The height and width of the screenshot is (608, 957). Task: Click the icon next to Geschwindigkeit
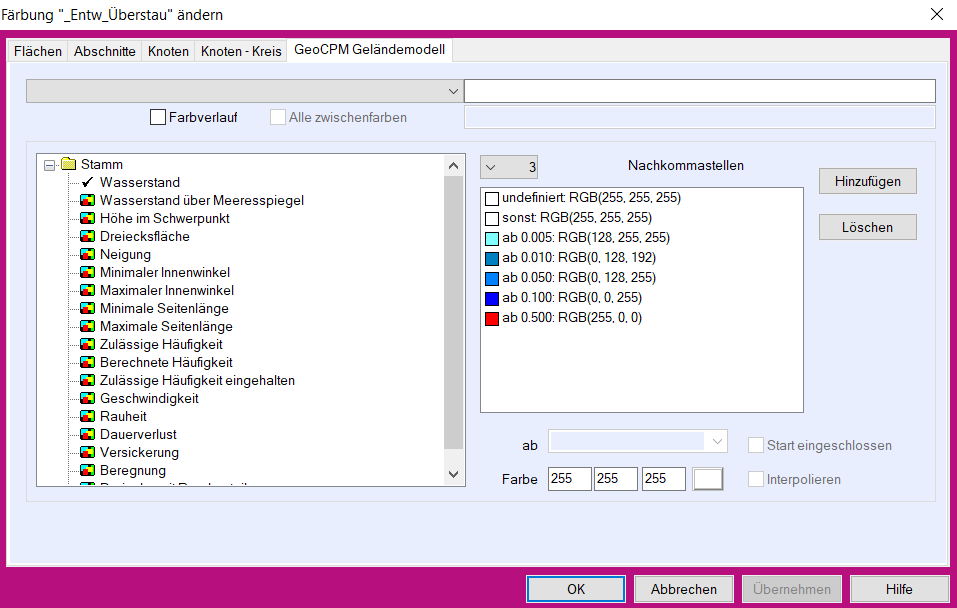[x=88, y=399]
